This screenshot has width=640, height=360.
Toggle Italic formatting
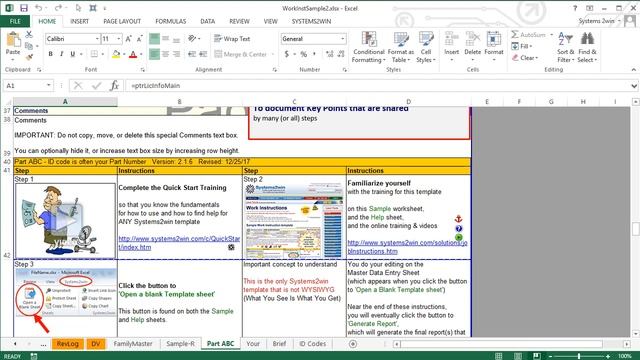pyautogui.click(x=62, y=54)
